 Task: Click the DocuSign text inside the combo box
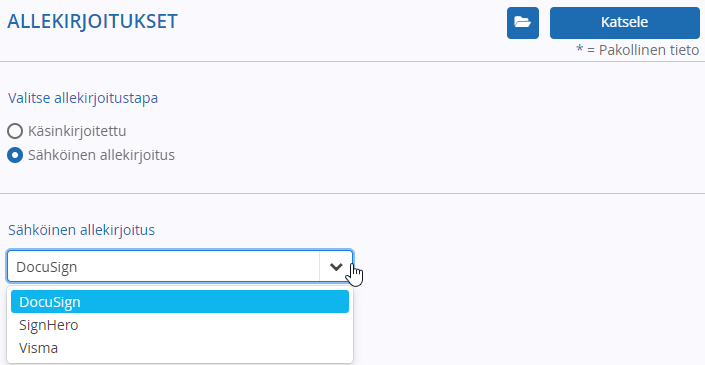point(46,267)
